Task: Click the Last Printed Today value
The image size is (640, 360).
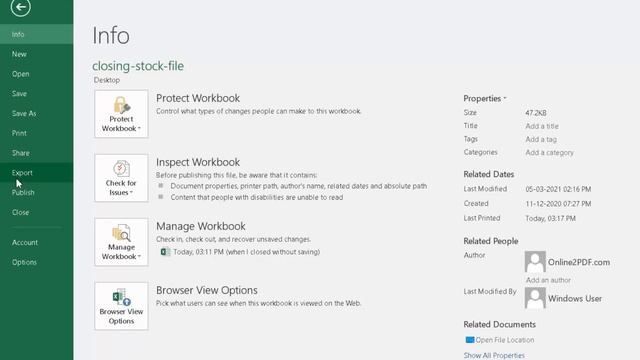Action: pos(550,218)
